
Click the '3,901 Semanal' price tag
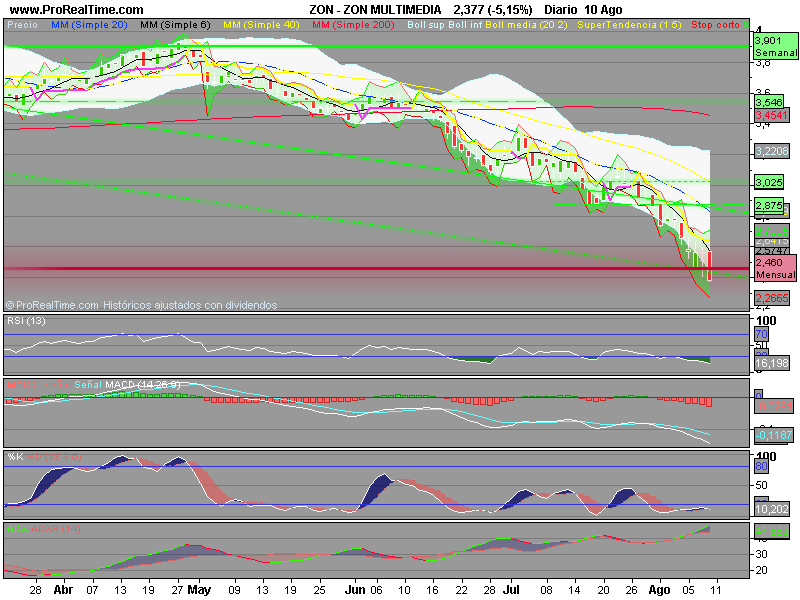coord(776,46)
